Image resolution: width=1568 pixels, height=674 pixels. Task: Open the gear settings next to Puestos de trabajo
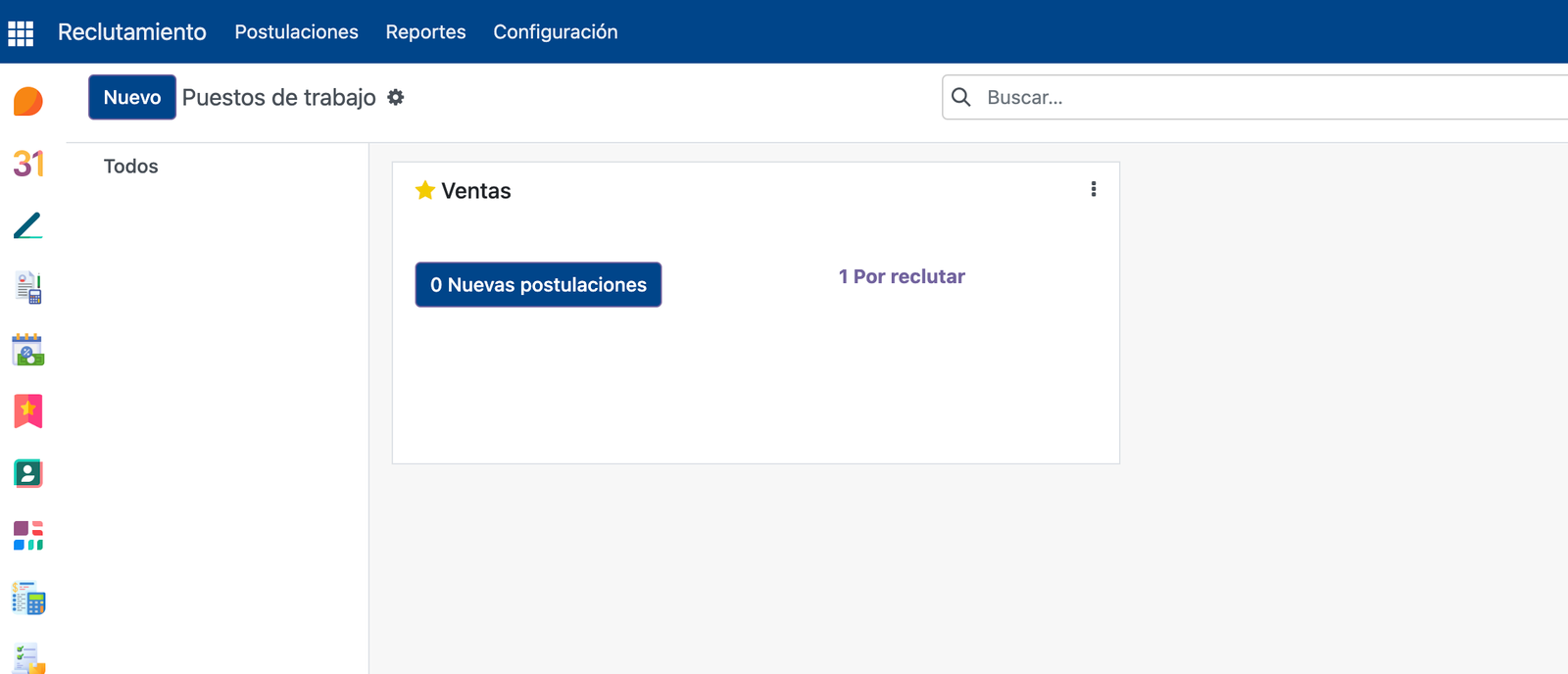(396, 97)
